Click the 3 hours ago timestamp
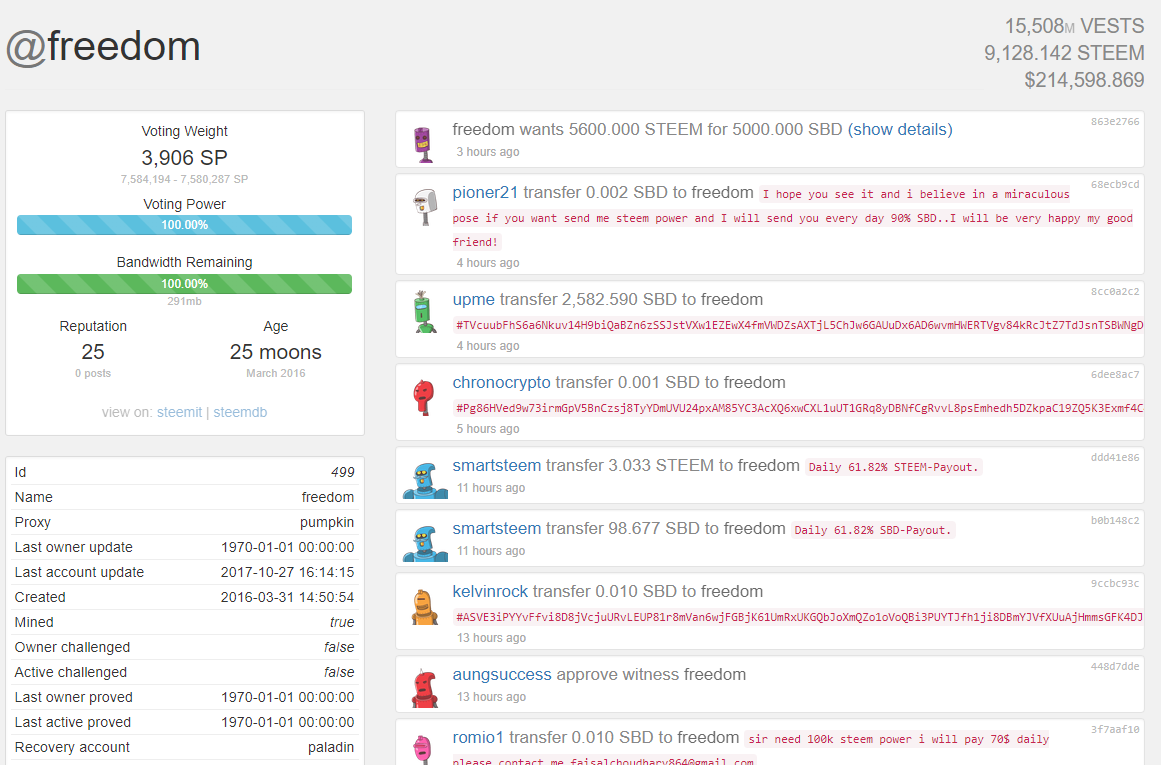The image size is (1161, 765). (487, 152)
